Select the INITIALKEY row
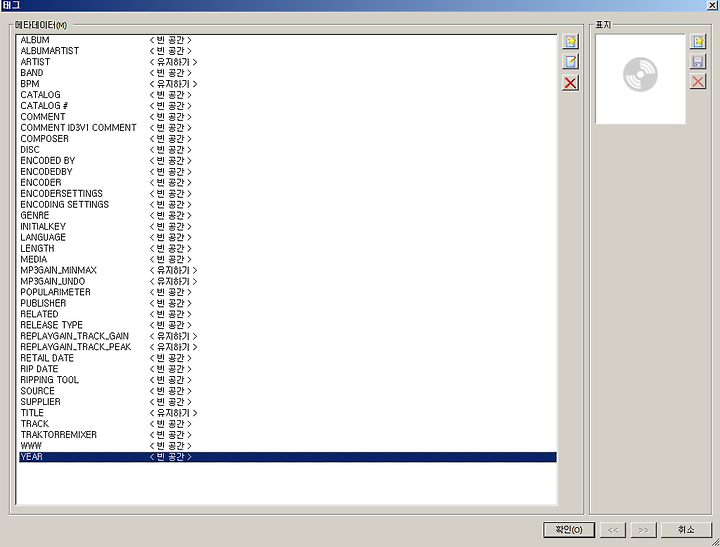 [288, 226]
